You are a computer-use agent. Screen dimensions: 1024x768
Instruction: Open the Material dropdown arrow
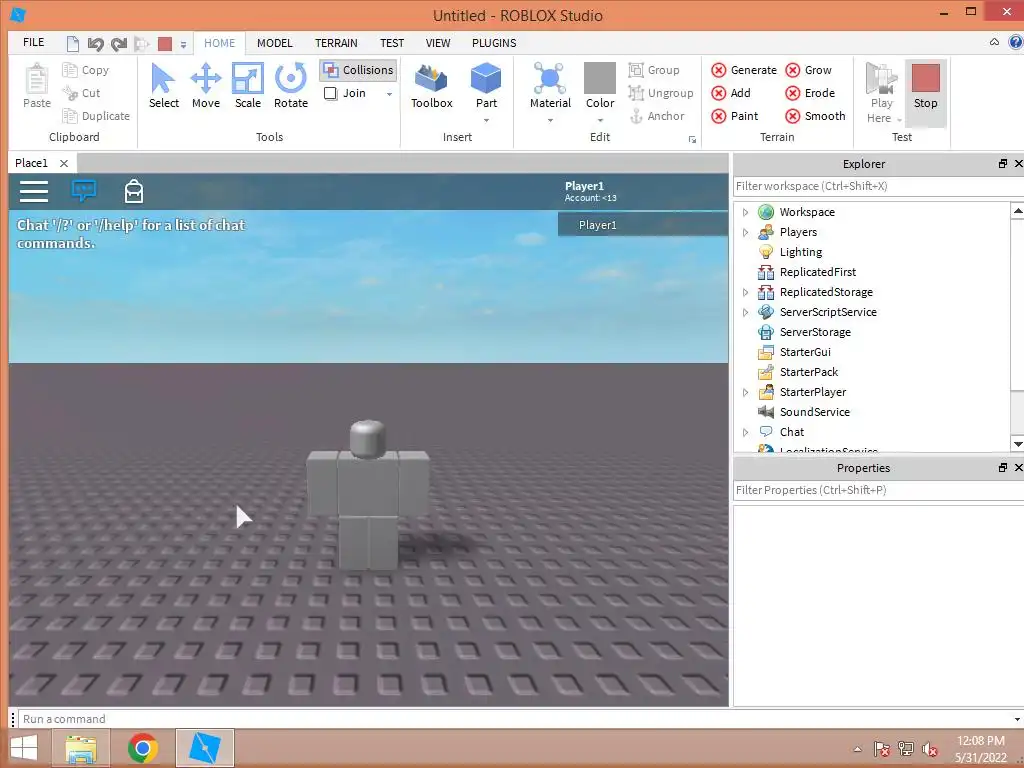point(550,120)
